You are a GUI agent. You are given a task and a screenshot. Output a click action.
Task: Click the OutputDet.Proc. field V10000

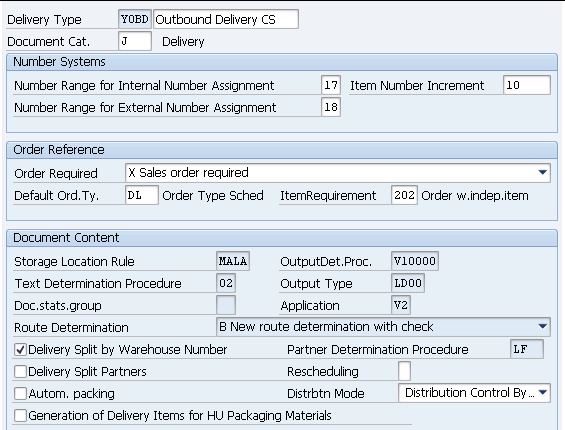[415, 261]
